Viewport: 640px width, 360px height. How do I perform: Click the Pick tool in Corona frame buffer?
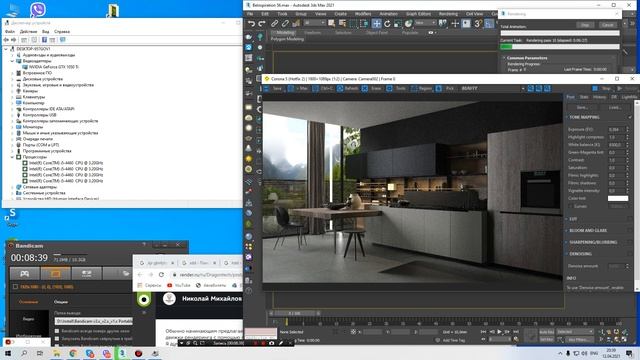point(445,88)
